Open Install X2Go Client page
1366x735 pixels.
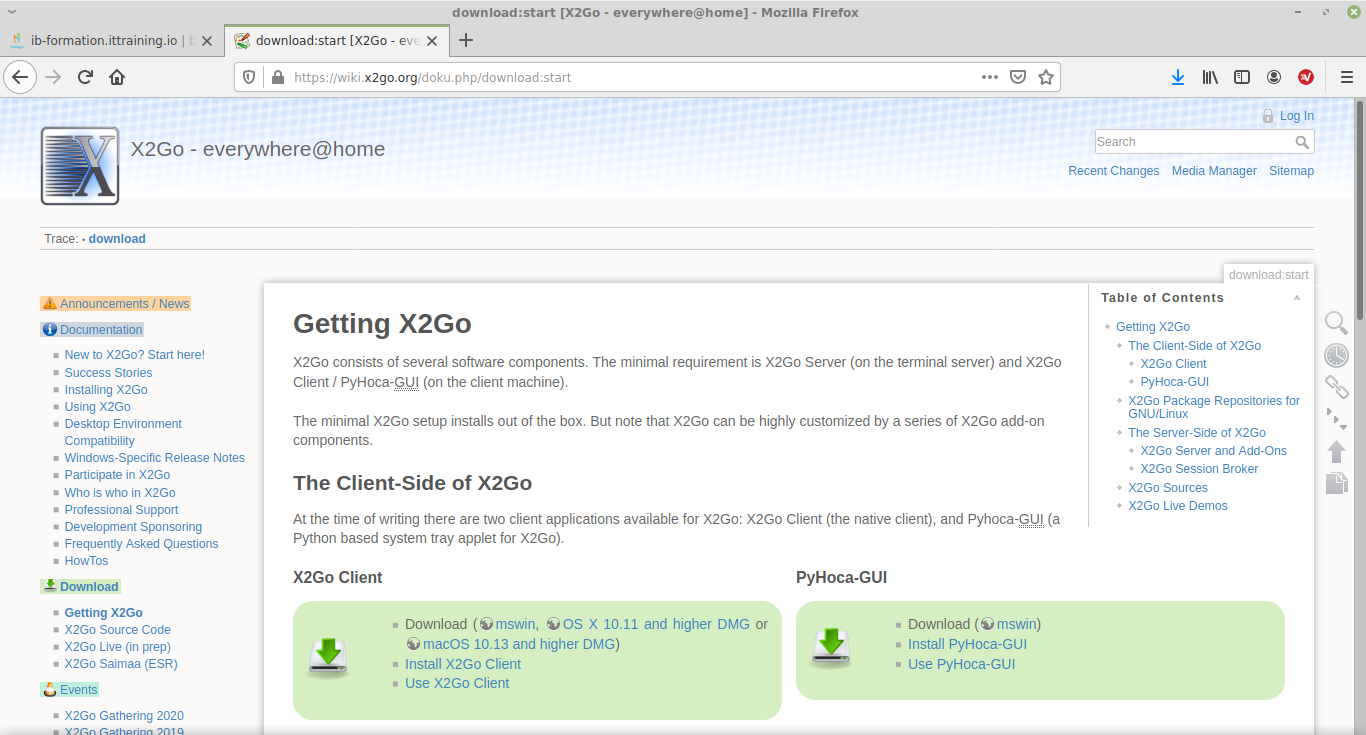pos(463,664)
